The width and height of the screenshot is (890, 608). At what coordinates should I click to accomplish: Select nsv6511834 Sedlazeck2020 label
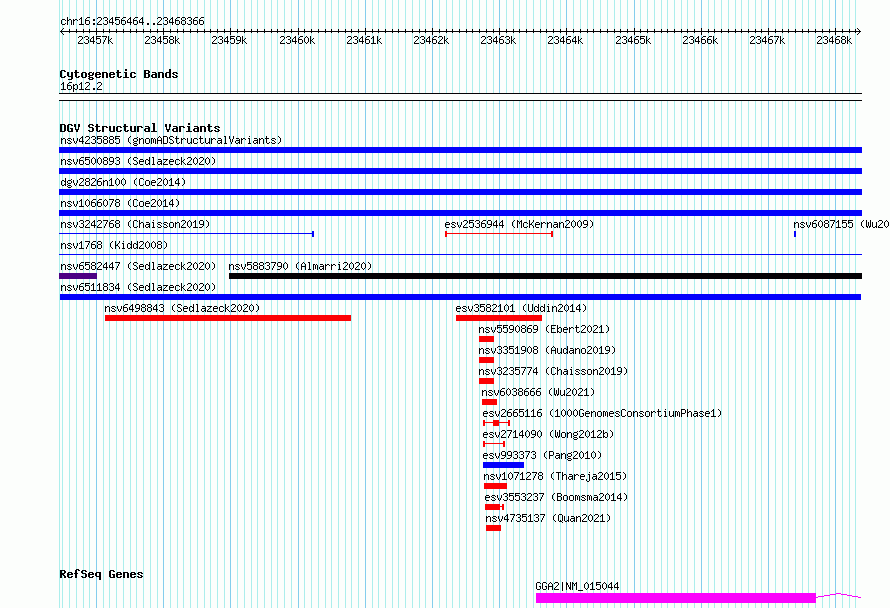(138, 287)
